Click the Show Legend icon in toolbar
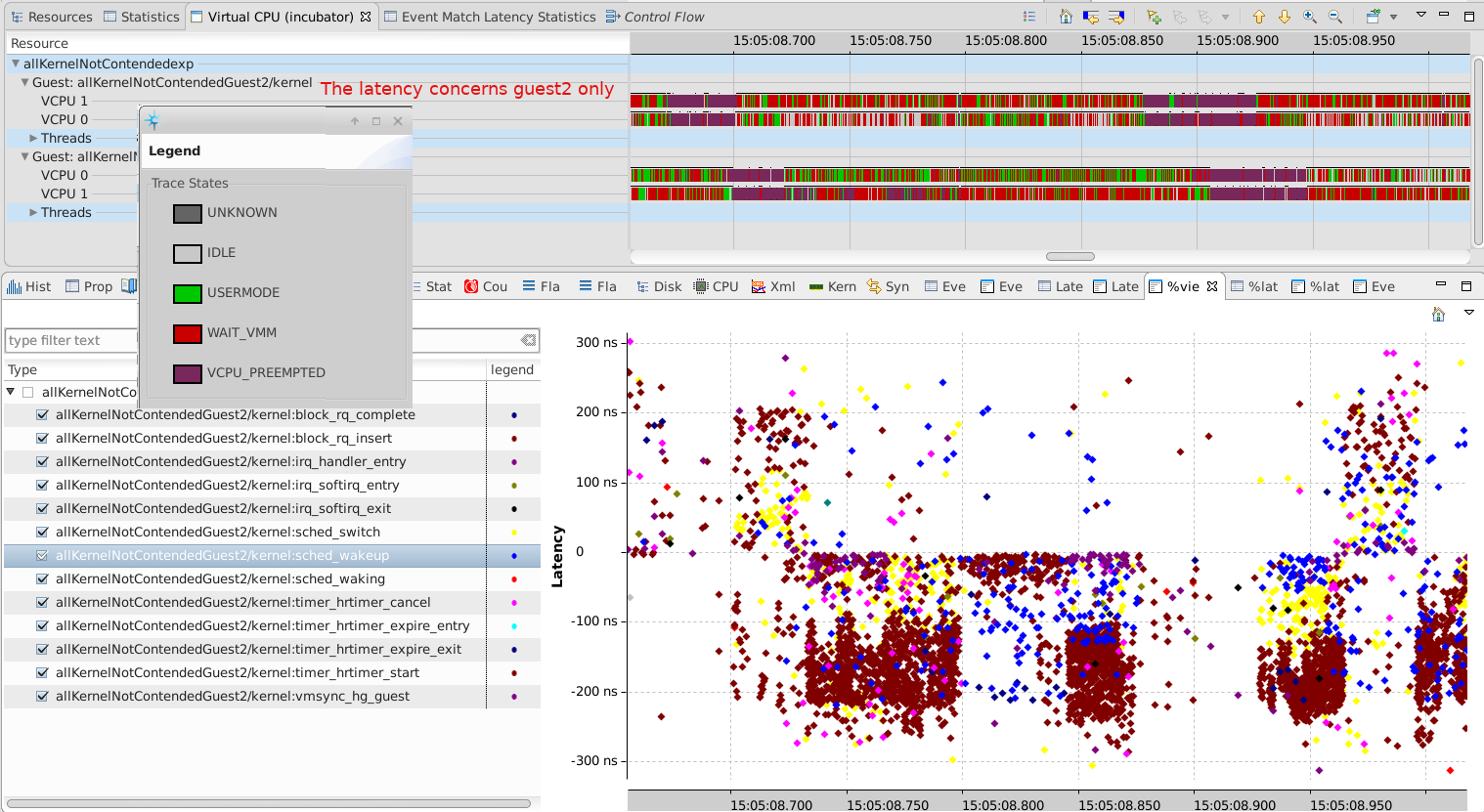 pyautogui.click(x=1028, y=17)
